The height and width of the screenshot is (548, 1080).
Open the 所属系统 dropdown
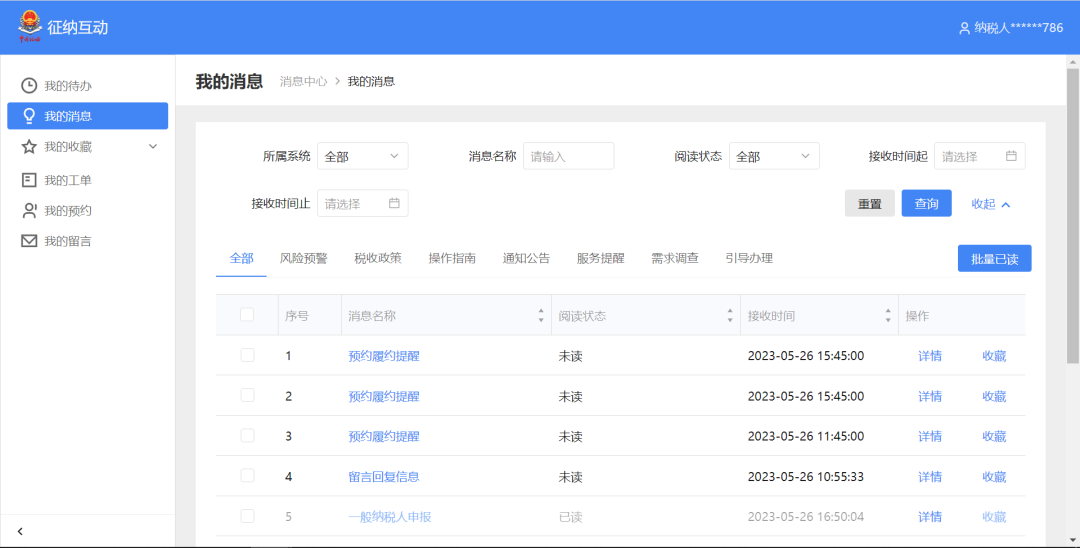point(362,156)
